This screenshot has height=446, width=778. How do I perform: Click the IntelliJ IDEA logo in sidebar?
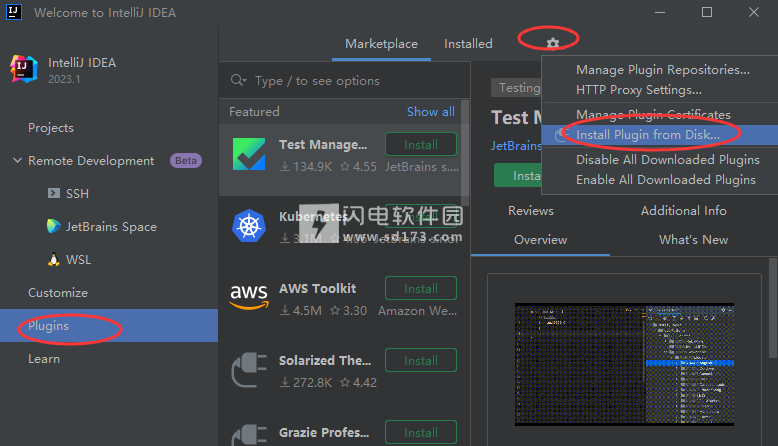click(24, 69)
